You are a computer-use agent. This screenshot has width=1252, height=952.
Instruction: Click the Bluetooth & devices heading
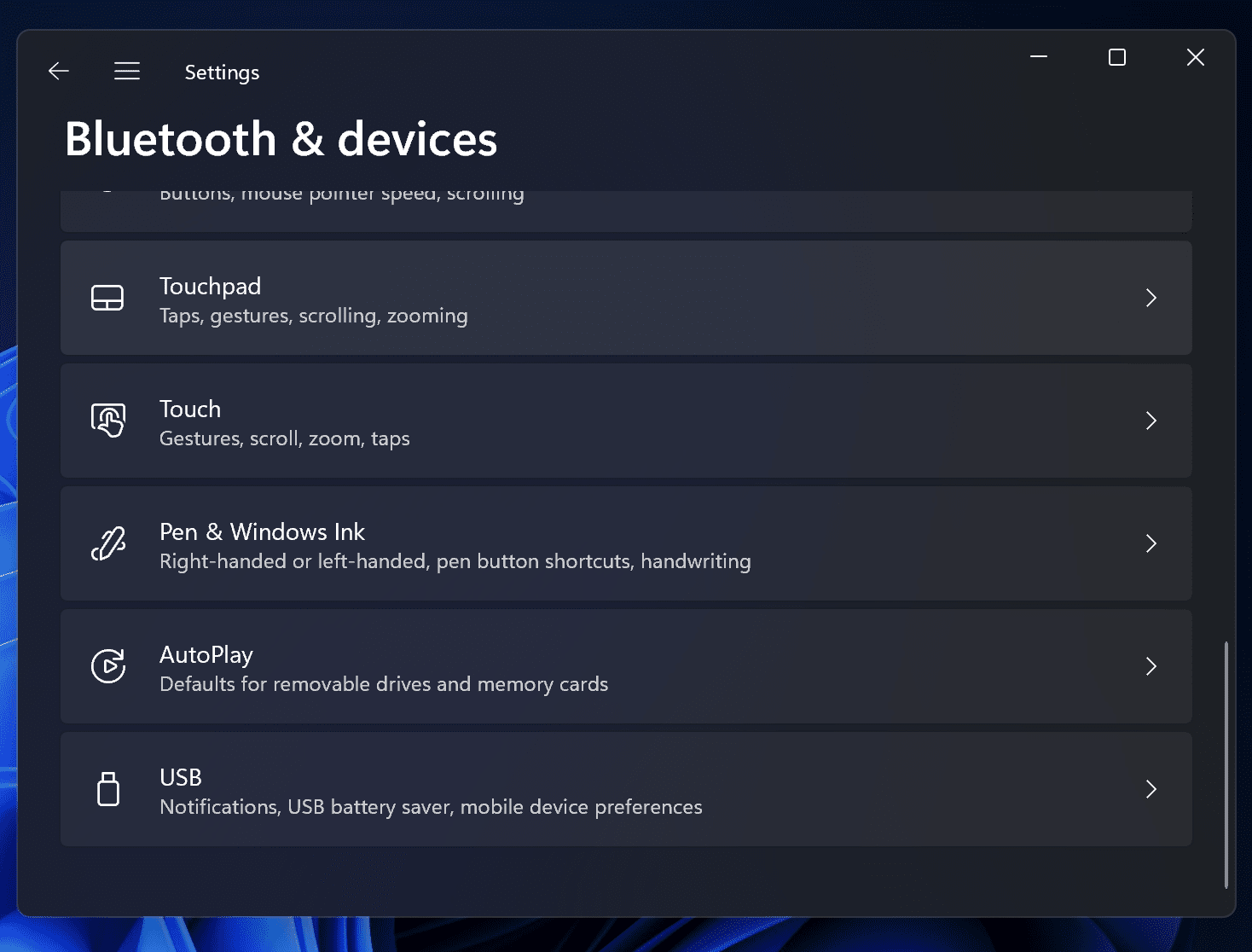(281, 139)
